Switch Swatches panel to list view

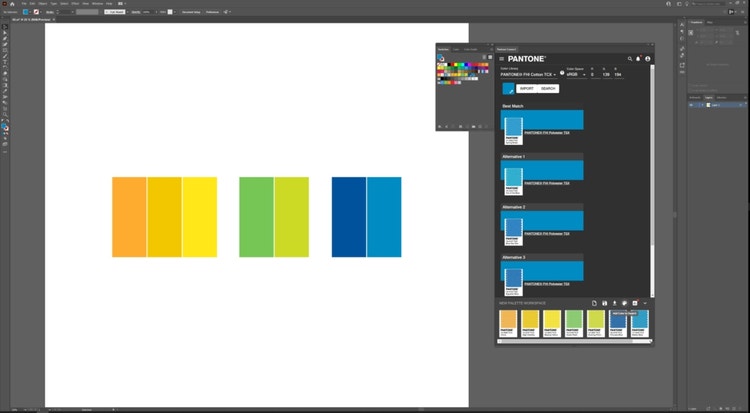click(484, 57)
